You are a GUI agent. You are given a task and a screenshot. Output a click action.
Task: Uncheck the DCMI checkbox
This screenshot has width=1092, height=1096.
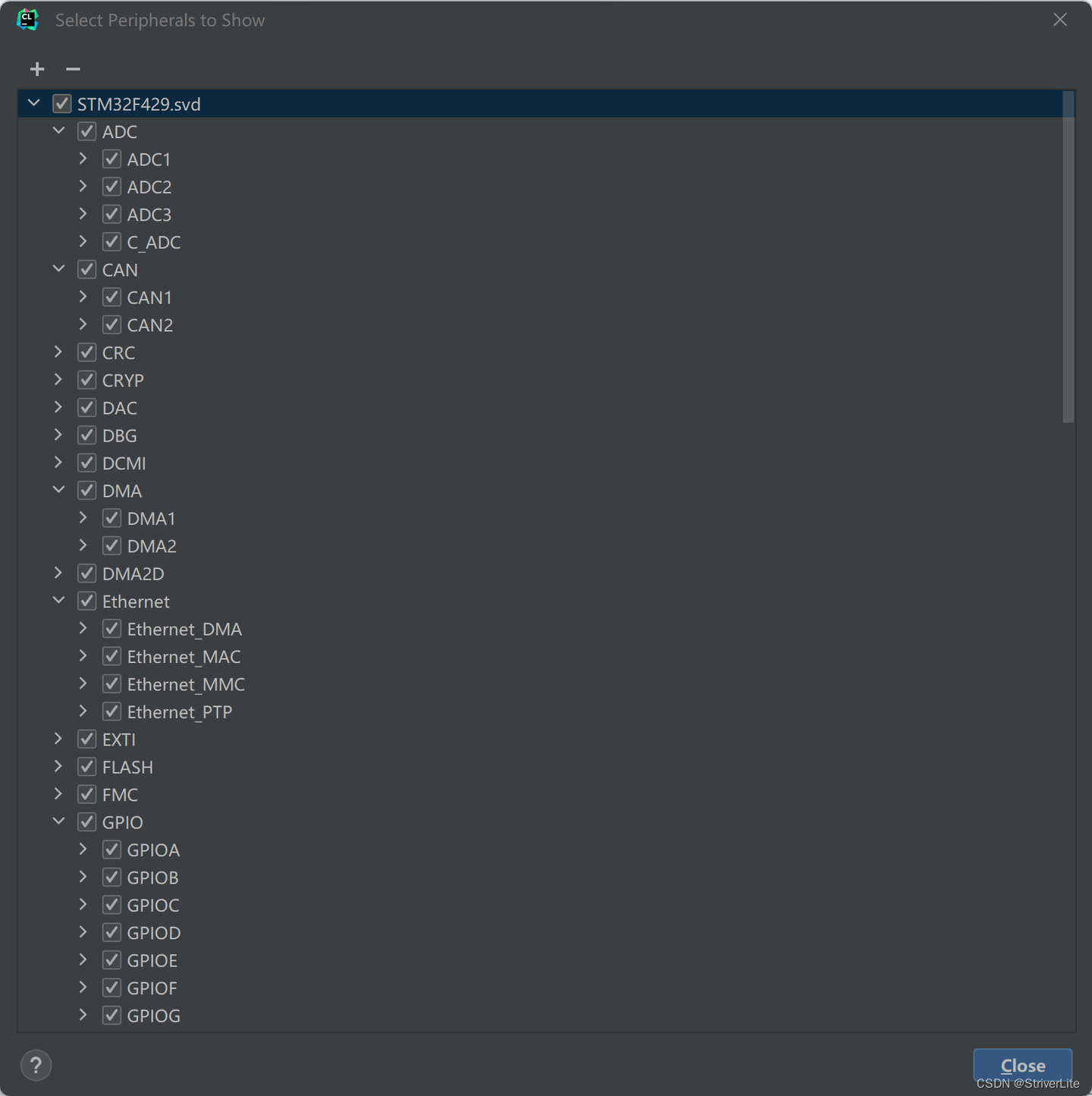[87, 463]
